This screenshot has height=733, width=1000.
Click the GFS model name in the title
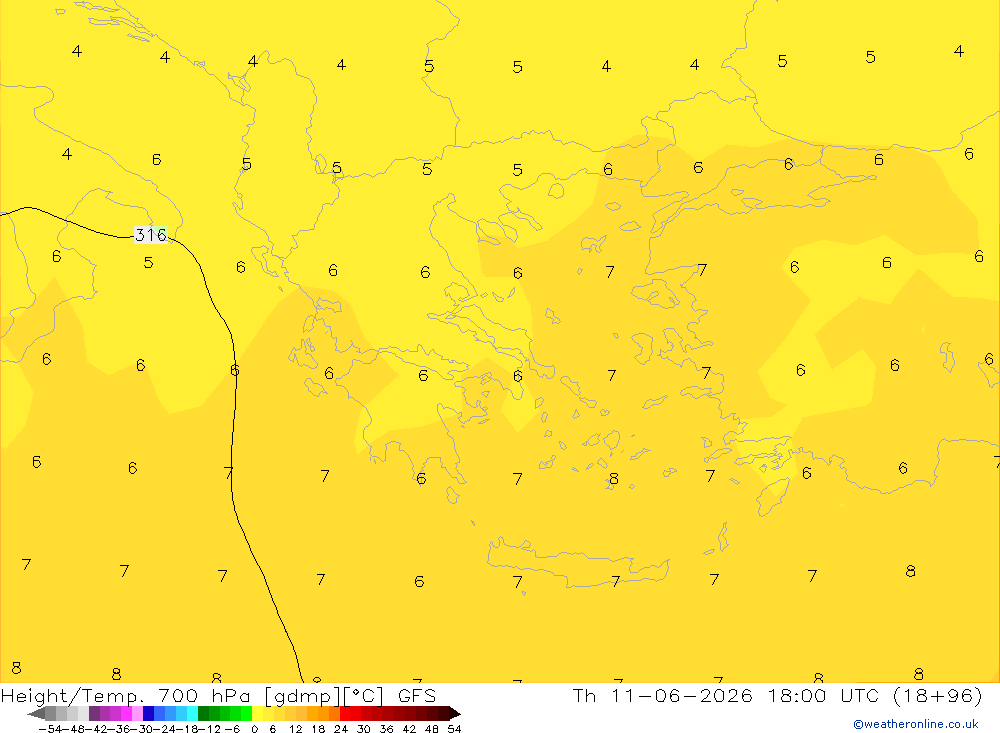click(416, 695)
